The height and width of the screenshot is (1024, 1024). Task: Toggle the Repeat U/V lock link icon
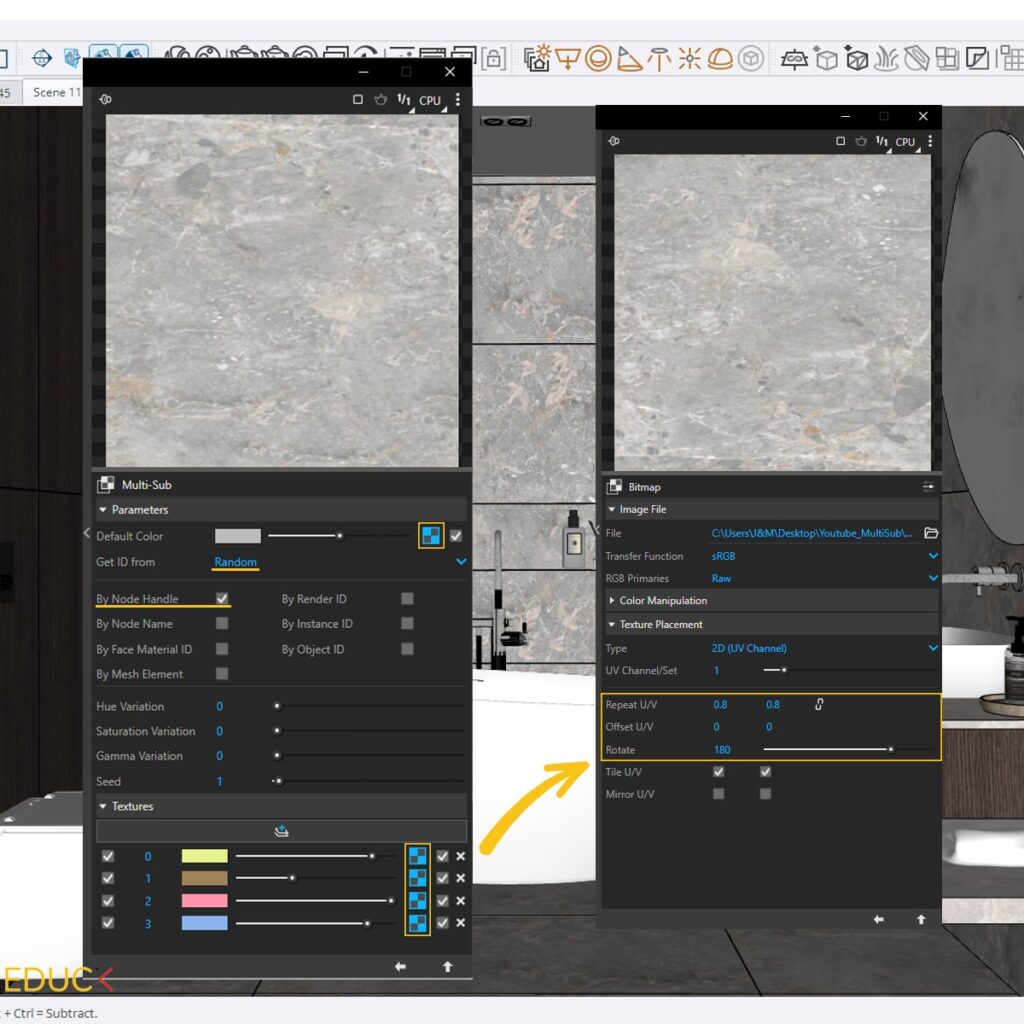tap(819, 705)
